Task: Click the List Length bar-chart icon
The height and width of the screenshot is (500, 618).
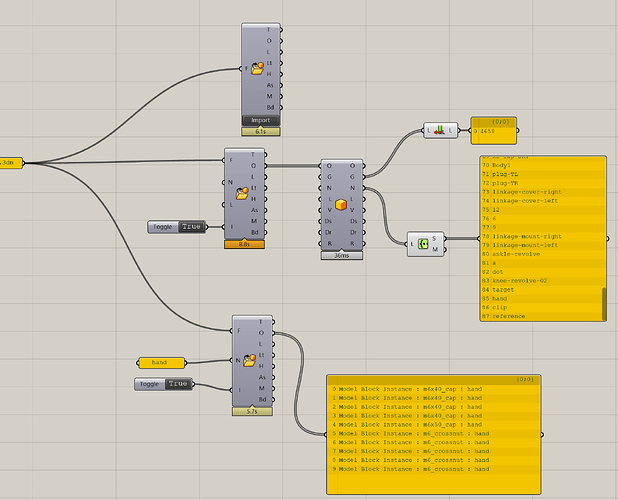Action: pos(439,130)
